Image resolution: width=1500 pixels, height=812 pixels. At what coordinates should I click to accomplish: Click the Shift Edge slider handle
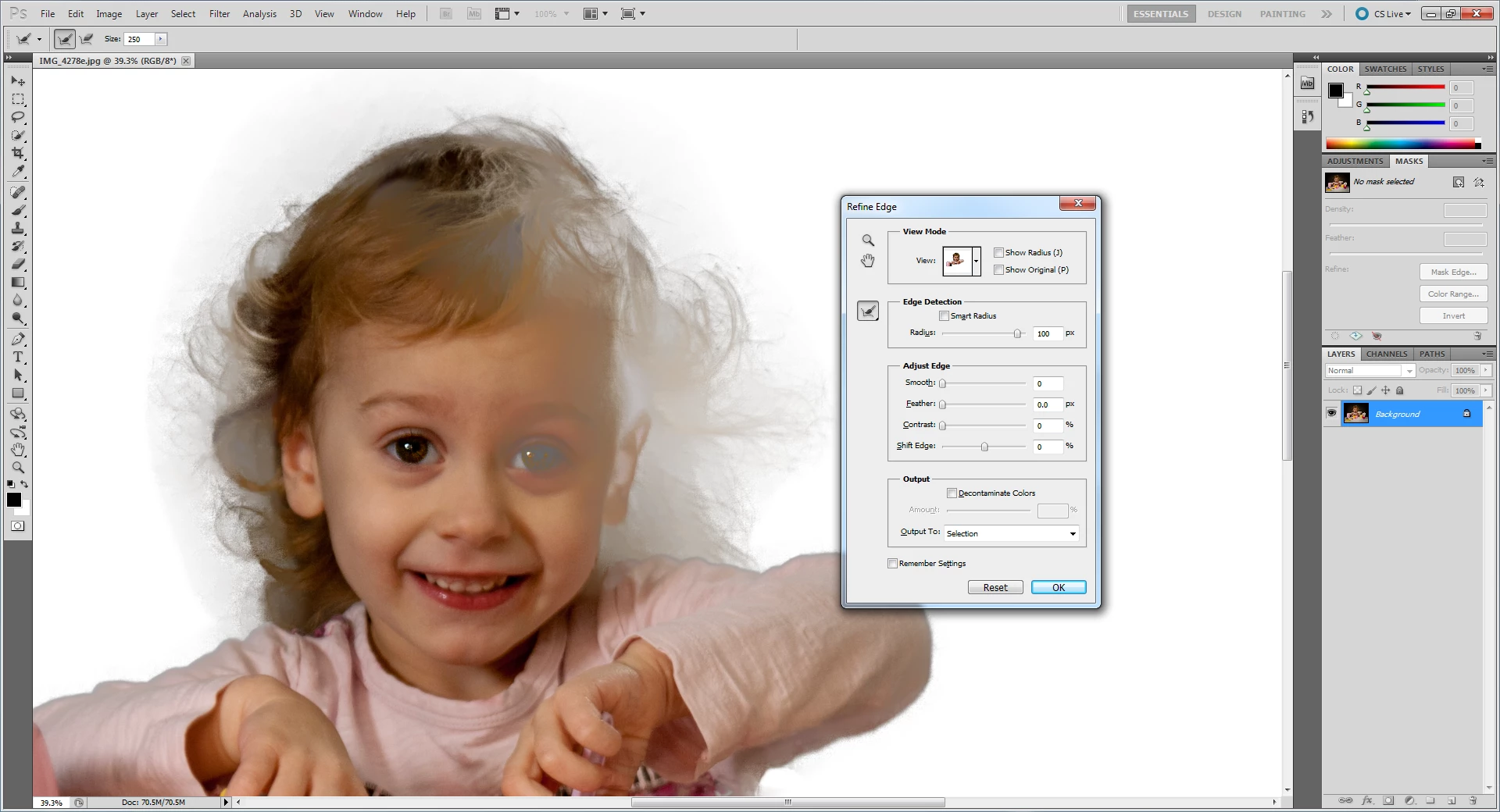point(984,447)
